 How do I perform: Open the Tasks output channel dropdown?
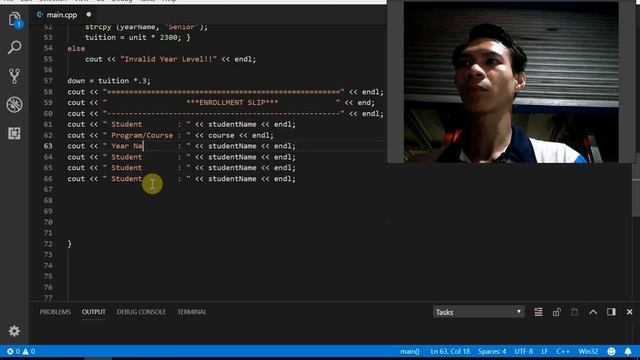coord(478,312)
